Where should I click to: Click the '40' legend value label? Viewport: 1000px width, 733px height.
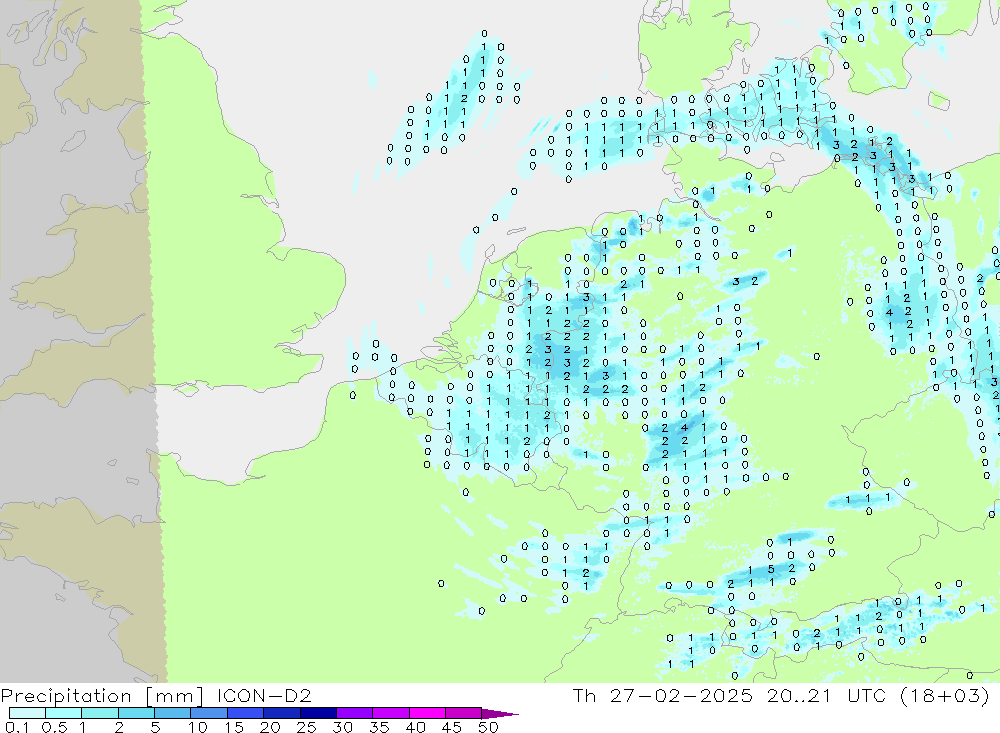coord(415,727)
